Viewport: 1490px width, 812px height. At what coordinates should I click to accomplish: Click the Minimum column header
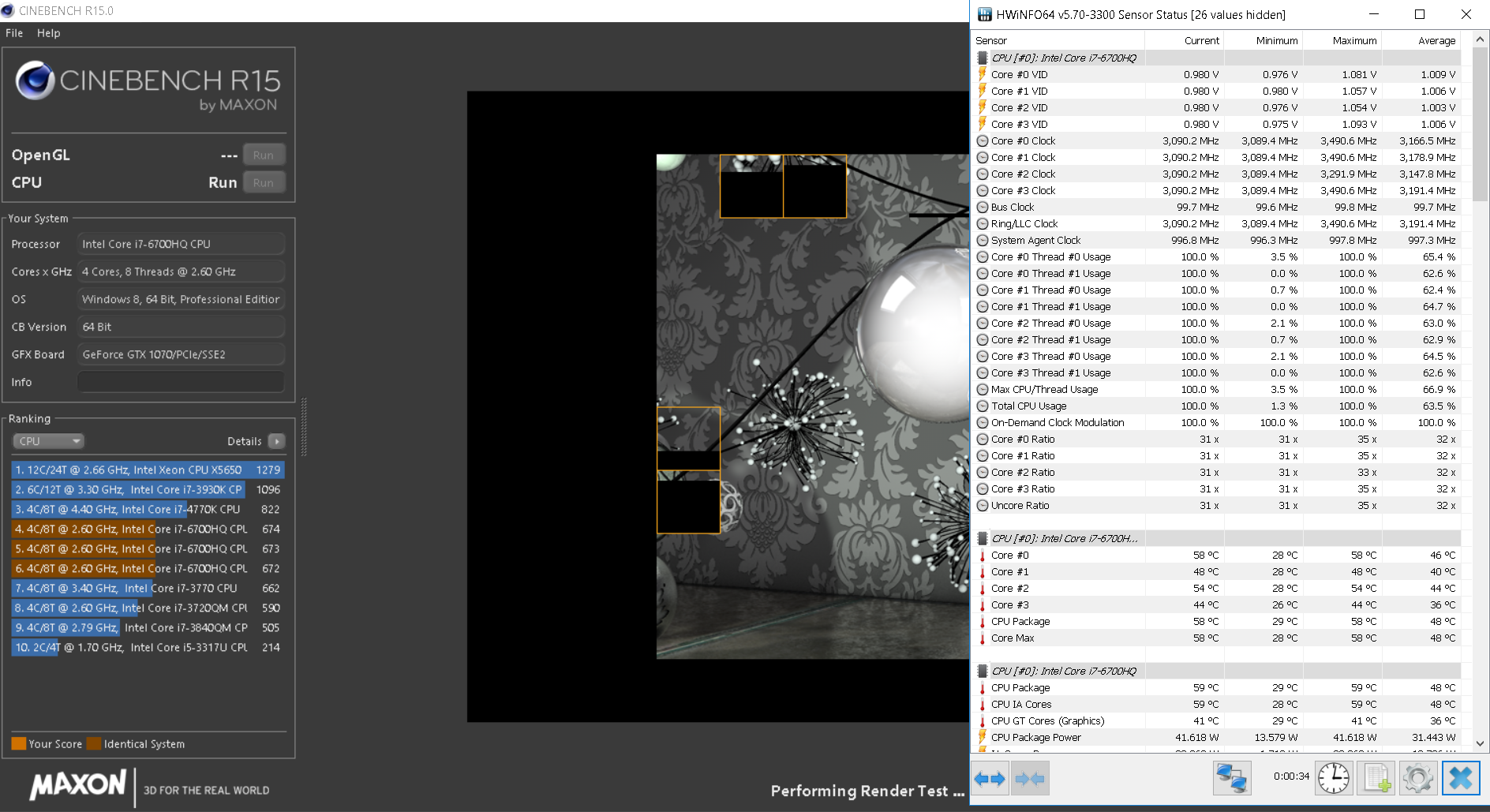(x=1264, y=40)
